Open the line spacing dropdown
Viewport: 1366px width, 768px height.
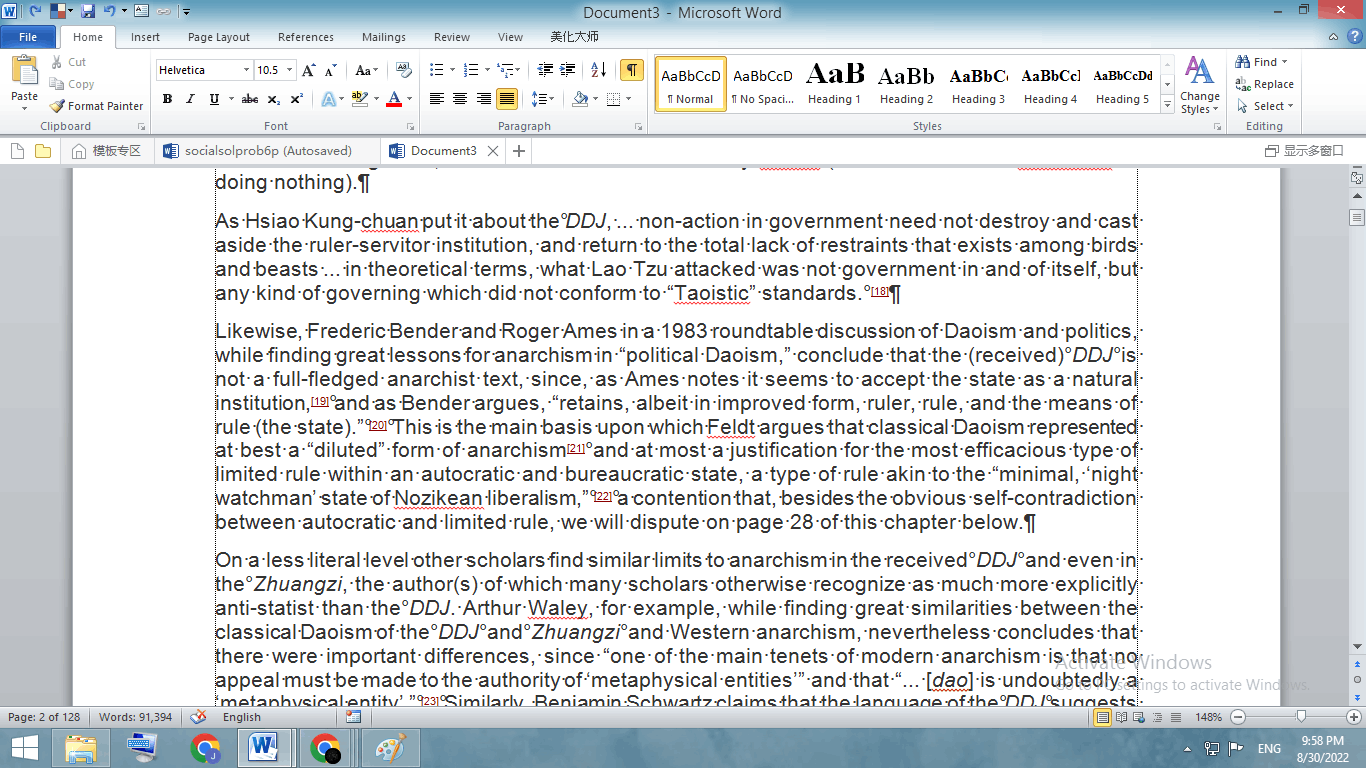click(543, 99)
